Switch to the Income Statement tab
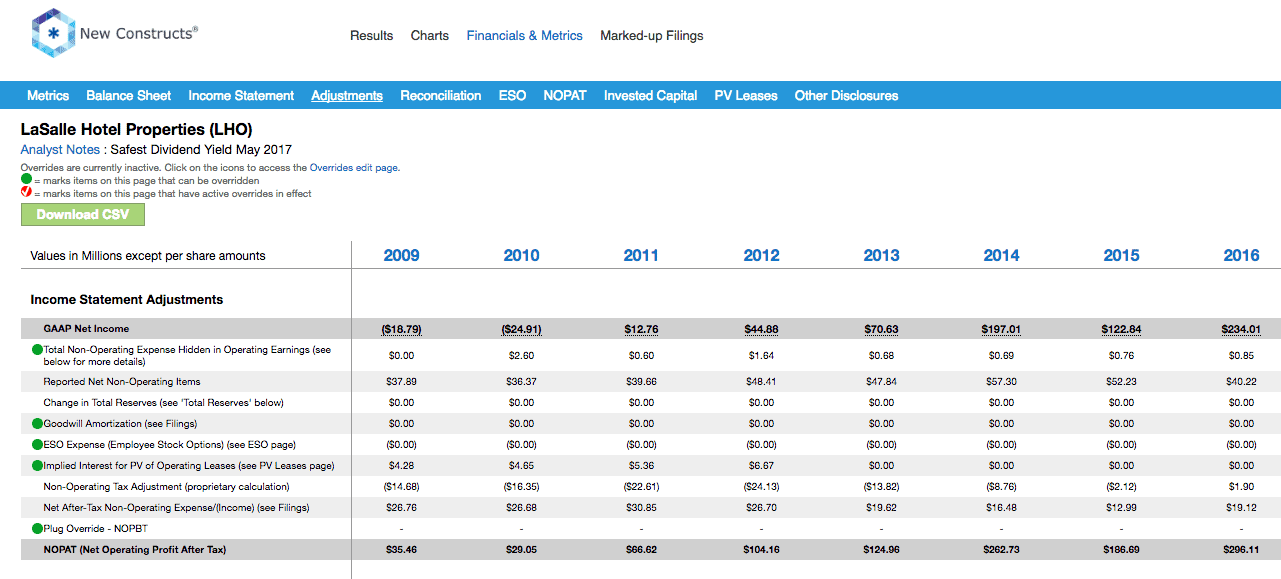The image size is (1281, 579). (241, 95)
